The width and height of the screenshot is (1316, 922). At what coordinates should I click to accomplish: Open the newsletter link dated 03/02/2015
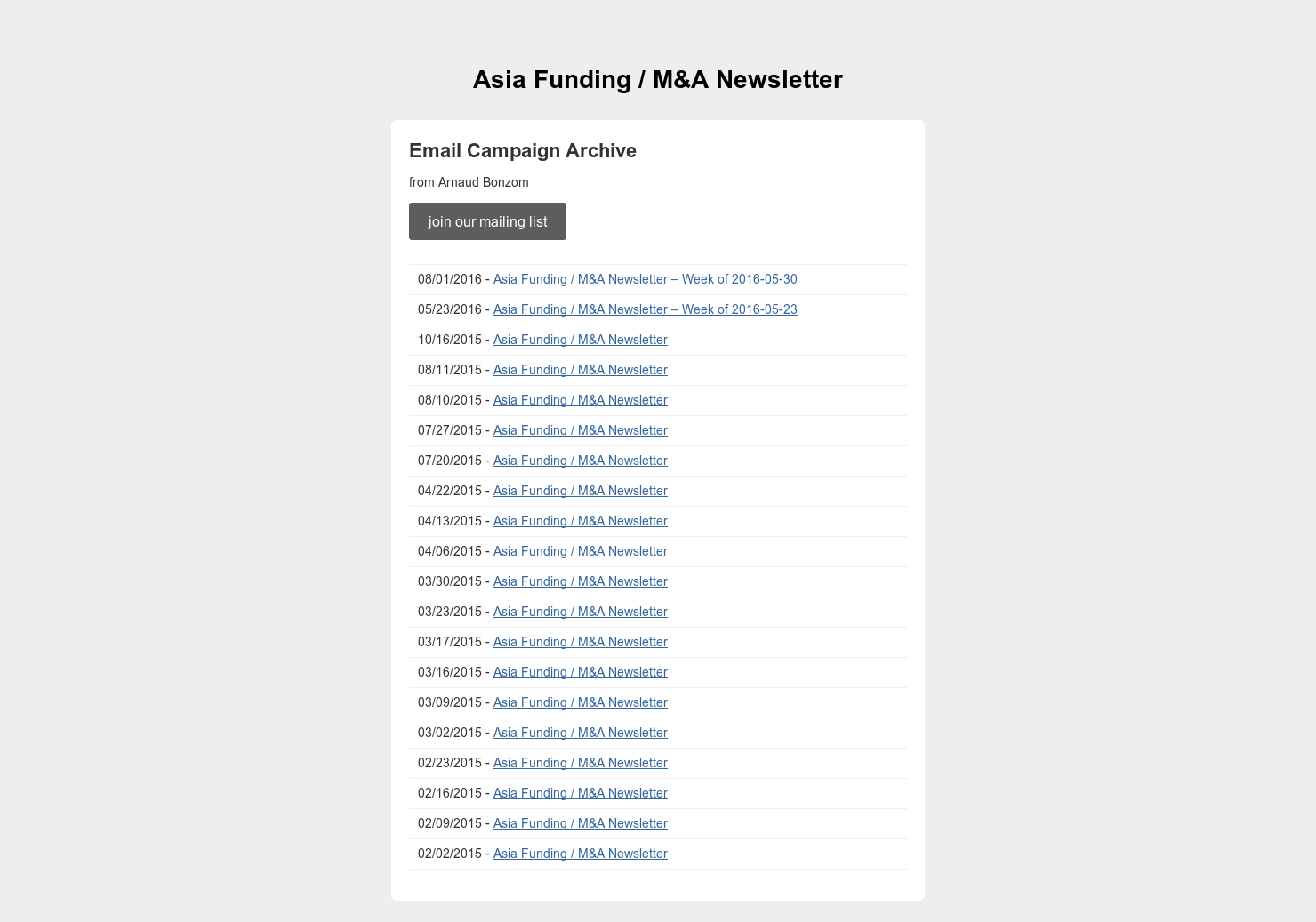tap(581, 733)
